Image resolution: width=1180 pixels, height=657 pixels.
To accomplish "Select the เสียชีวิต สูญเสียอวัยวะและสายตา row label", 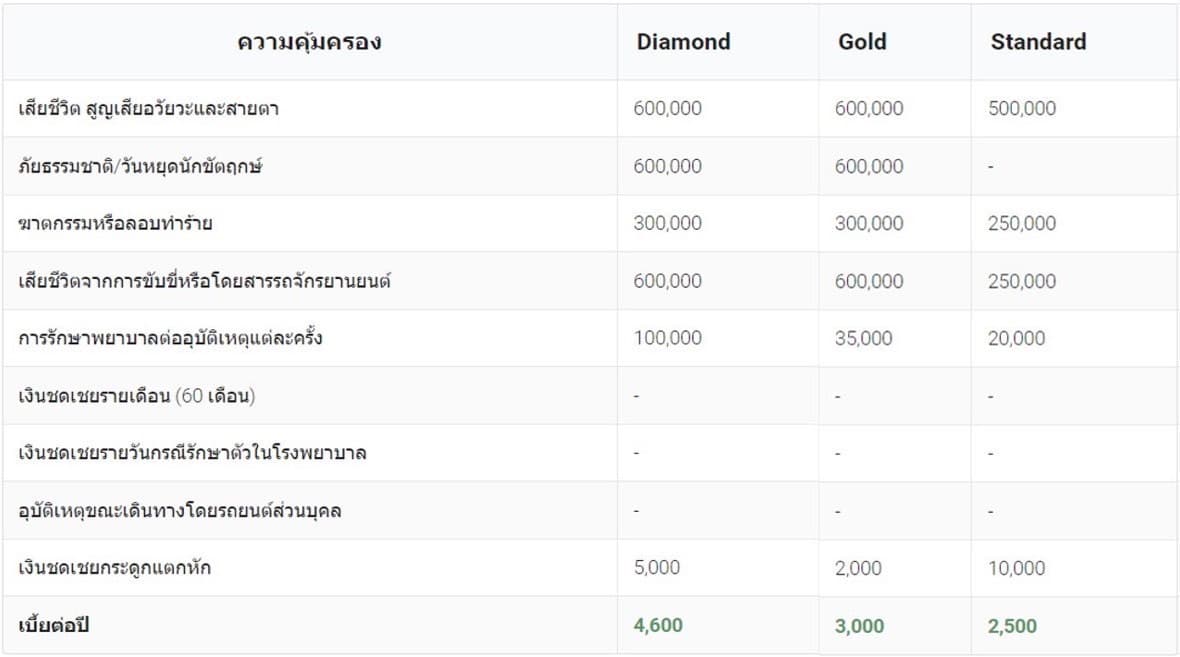I will (148, 109).
